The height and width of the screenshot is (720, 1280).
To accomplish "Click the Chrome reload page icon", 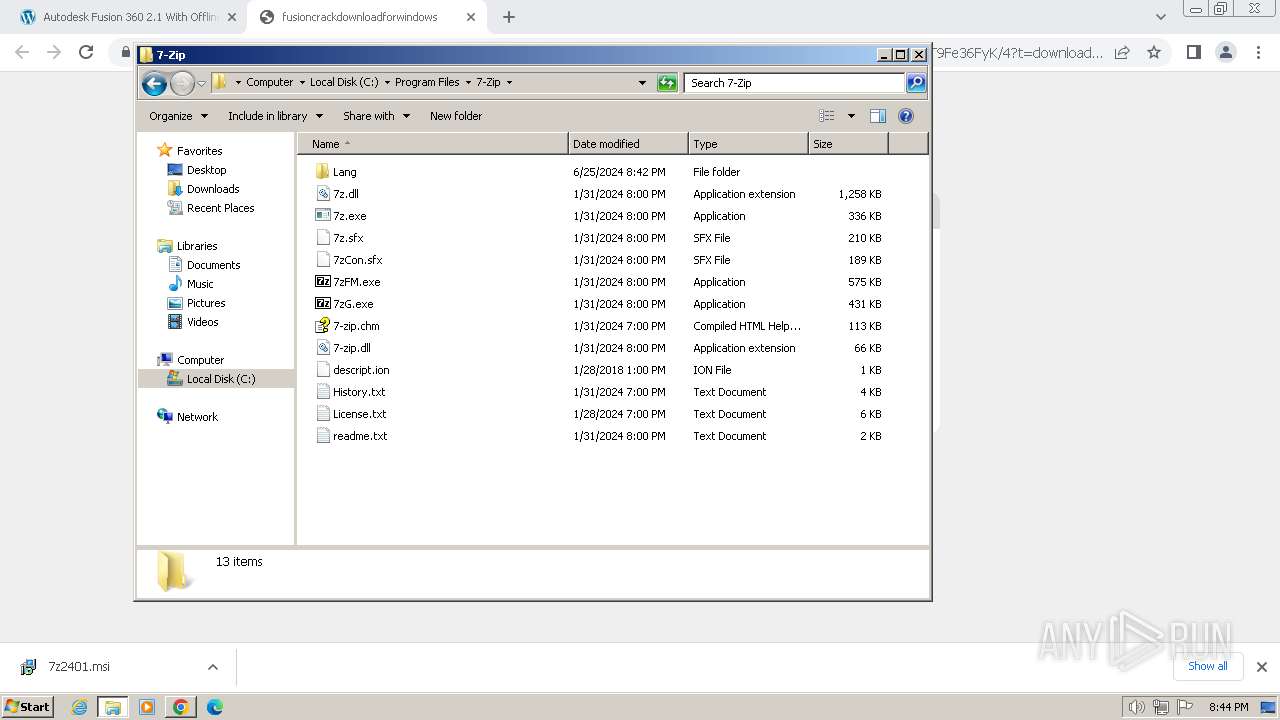I will (86, 52).
